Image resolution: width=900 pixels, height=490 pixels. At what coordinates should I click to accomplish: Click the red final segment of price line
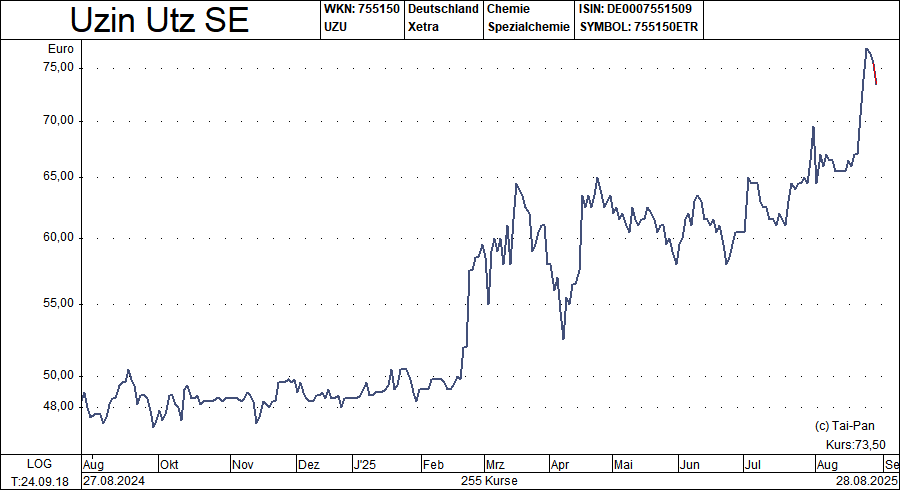[874, 73]
